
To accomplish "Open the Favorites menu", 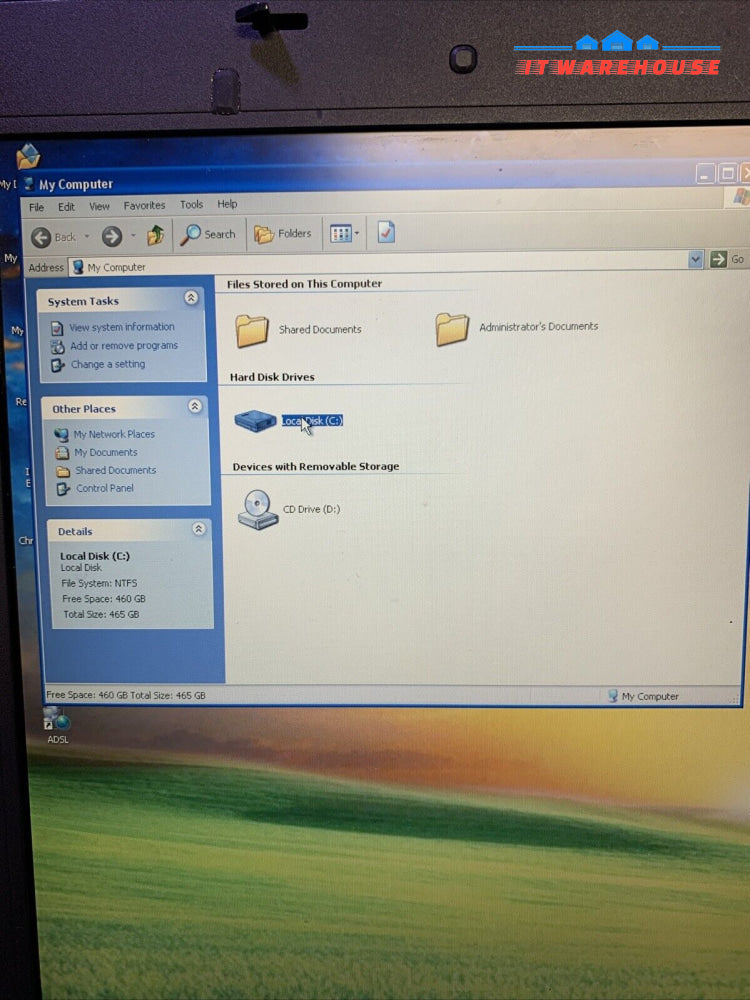I will point(144,206).
